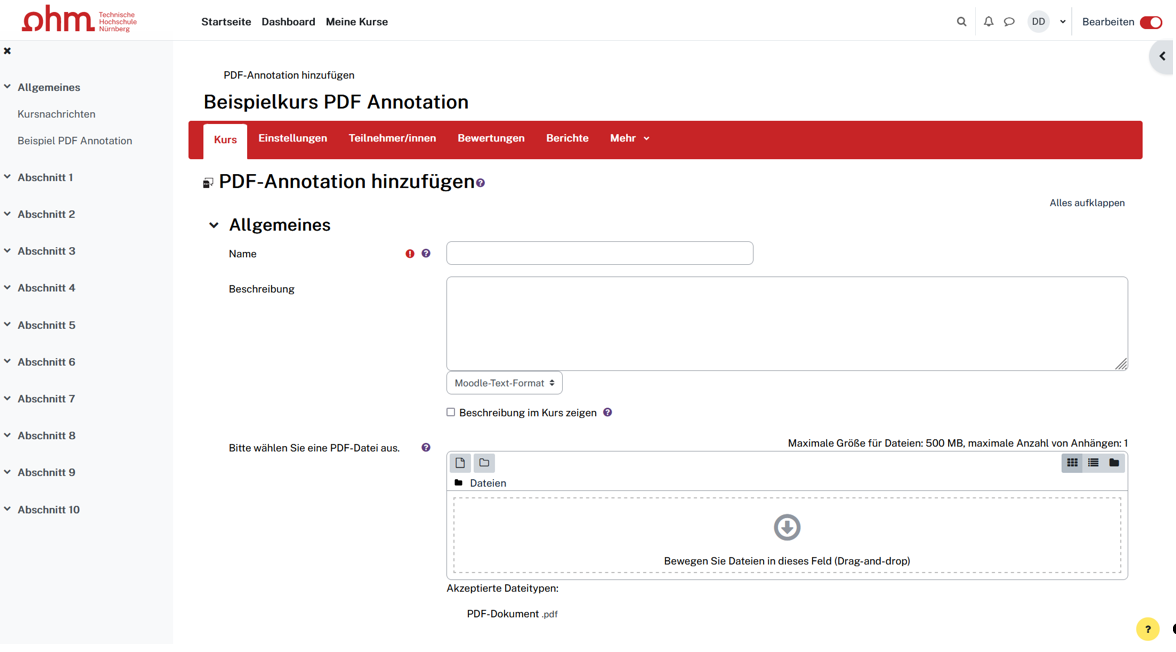Screen dimensions: 1176x652
Task: Close the course index sidebar
Action: tap(8, 51)
